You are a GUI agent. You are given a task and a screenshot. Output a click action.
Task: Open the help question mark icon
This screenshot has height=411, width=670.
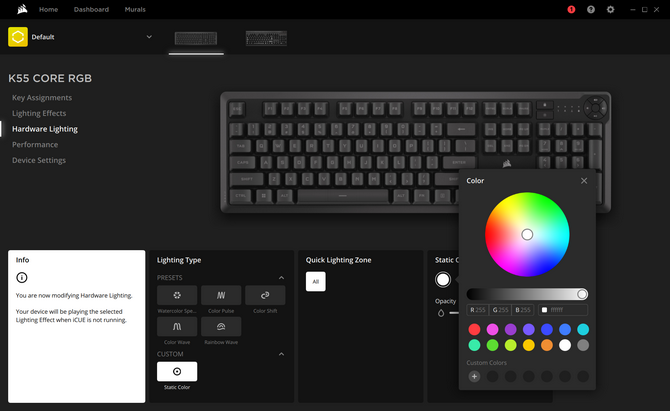pyautogui.click(x=591, y=9)
